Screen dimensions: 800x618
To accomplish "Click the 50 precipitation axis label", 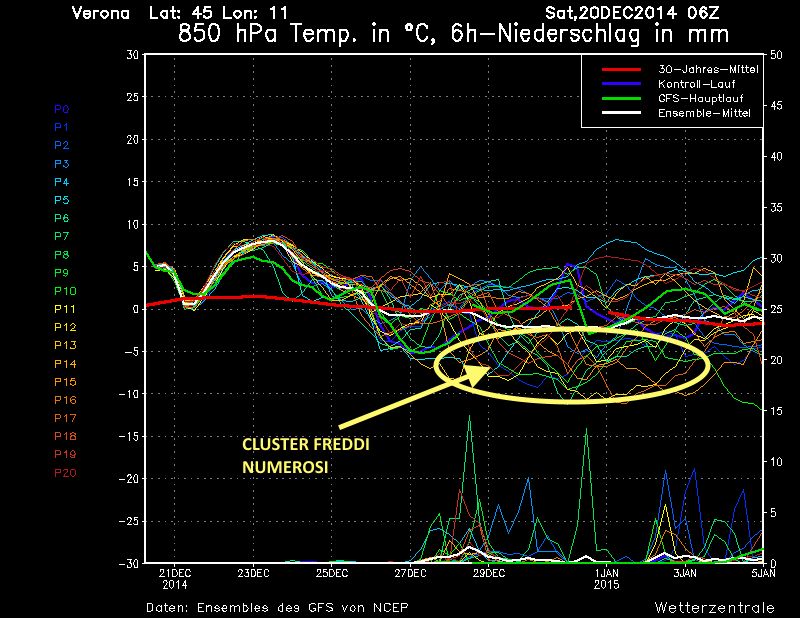I will 776,55.
